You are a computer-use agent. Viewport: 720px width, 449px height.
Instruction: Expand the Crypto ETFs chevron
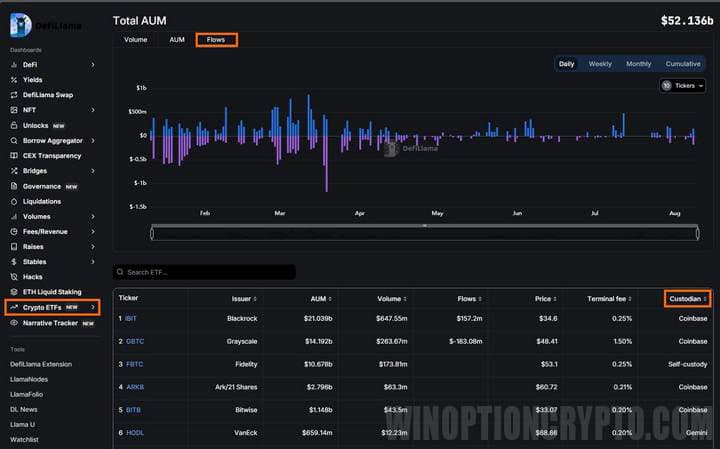pos(93,307)
